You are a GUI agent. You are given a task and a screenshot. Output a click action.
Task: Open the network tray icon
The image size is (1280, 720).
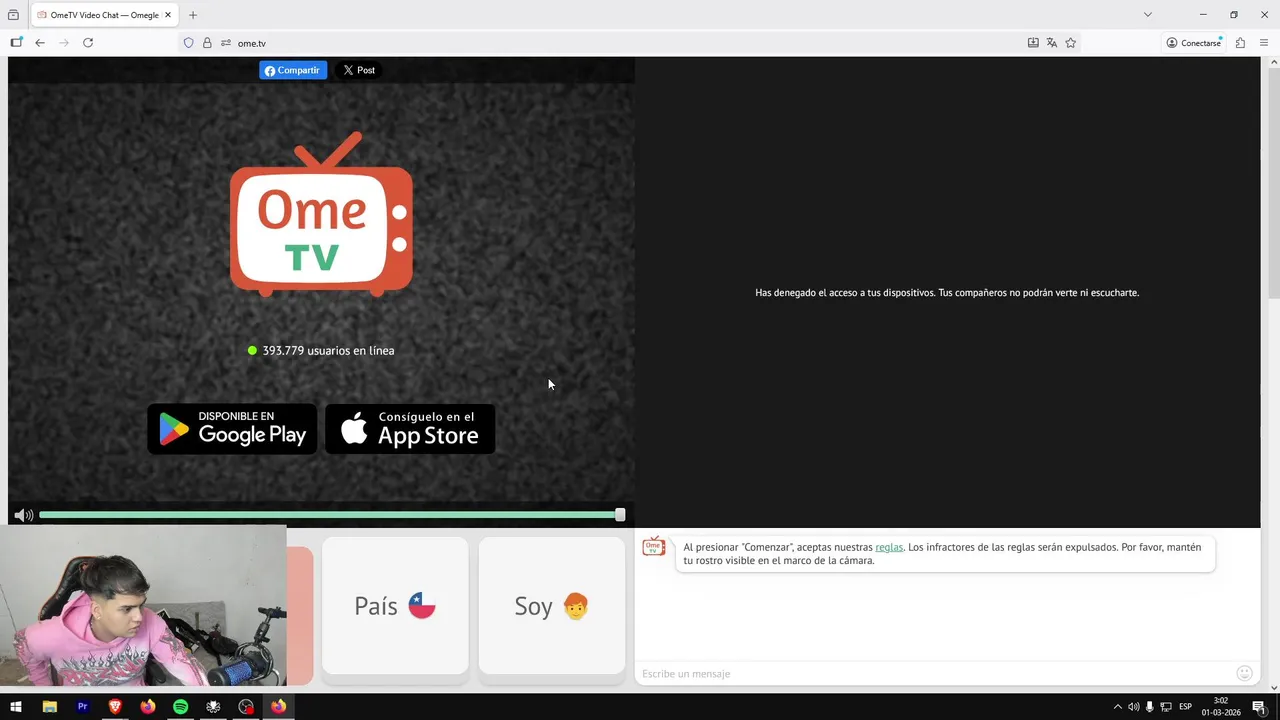1166,707
